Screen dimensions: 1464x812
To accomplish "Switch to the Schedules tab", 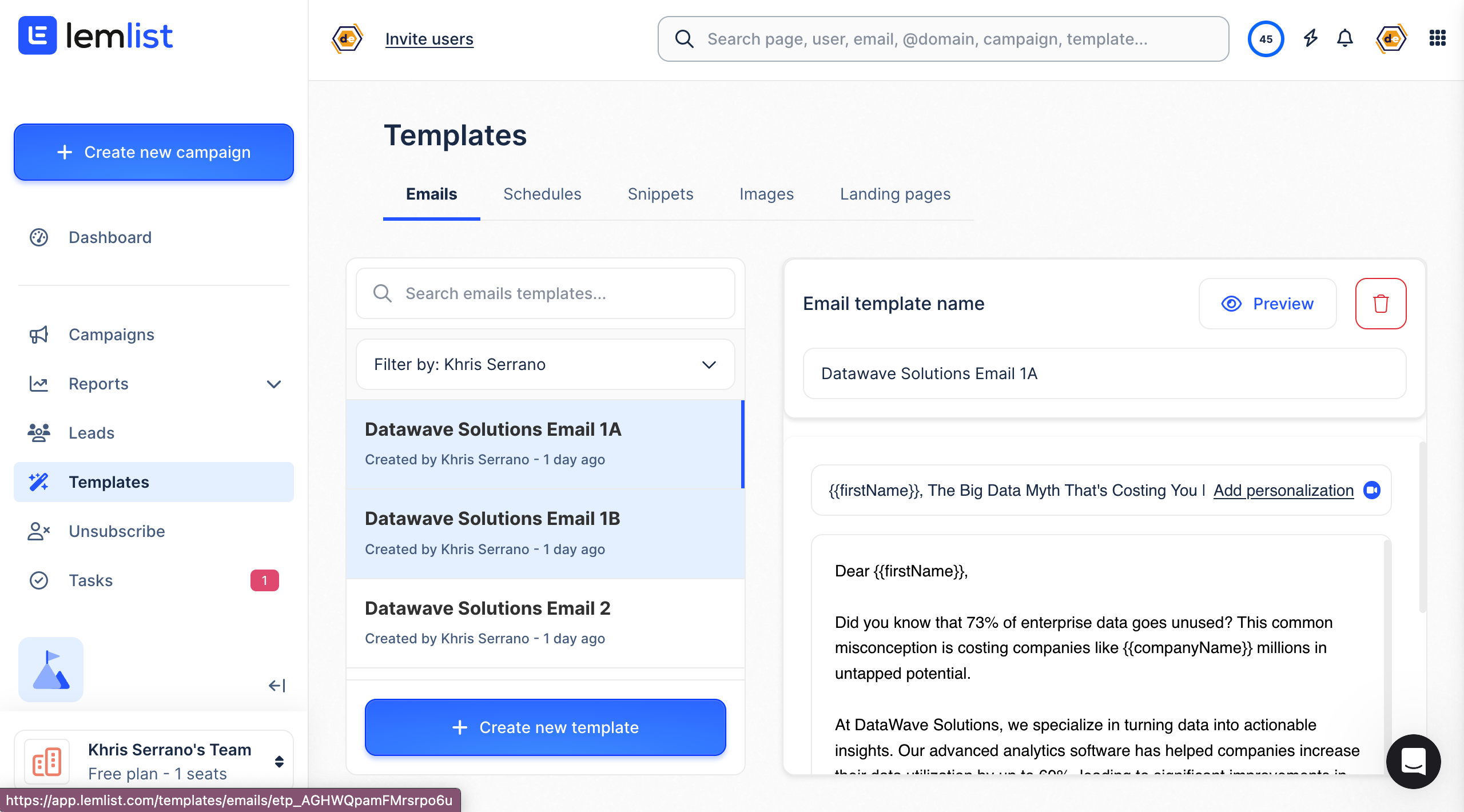I will pyautogui.click(x=542, y=194).
